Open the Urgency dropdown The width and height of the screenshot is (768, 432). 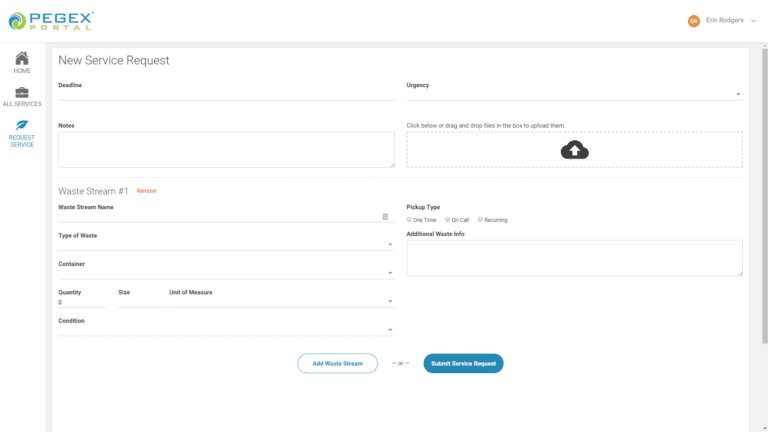574,94
